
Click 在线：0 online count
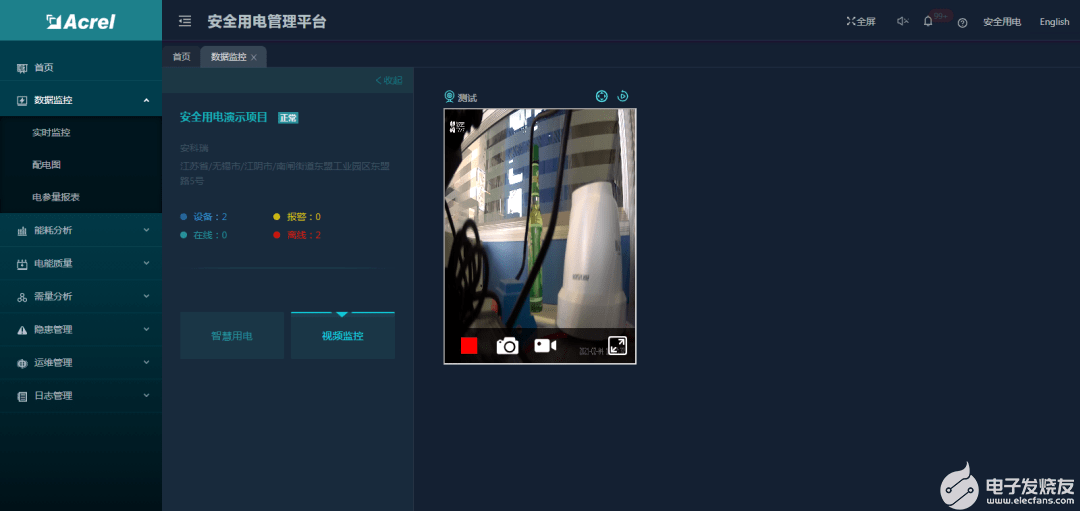203,235
